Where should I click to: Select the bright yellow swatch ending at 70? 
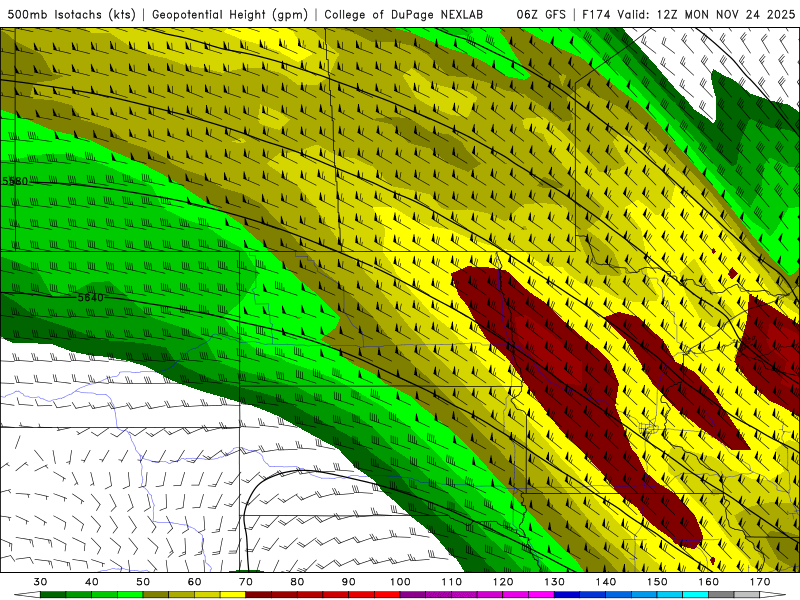[x=233, y=595]
